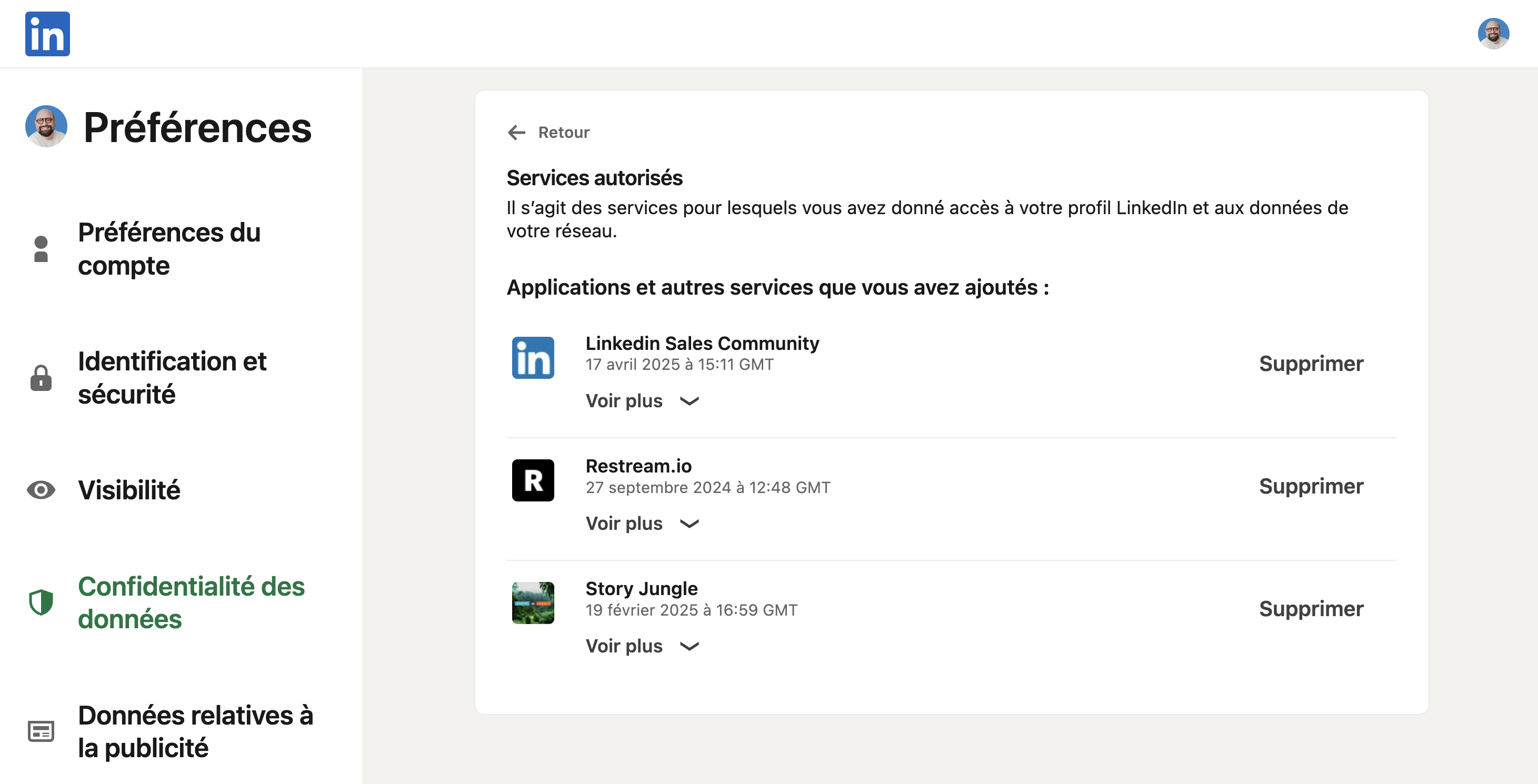The image size is (1538, 784).
Task: Click the date 17 avril 2025 à 15:11 GMT
Action: point(680,365)
